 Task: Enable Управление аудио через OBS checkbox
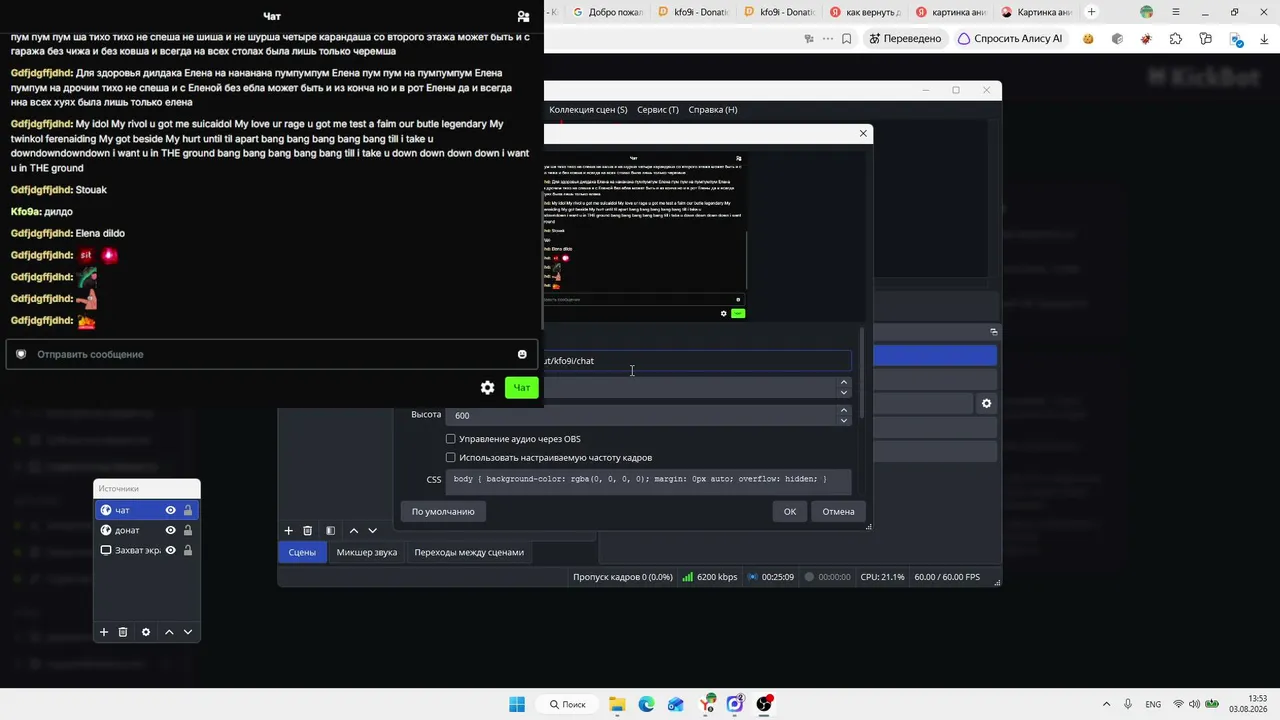(451, 439)
